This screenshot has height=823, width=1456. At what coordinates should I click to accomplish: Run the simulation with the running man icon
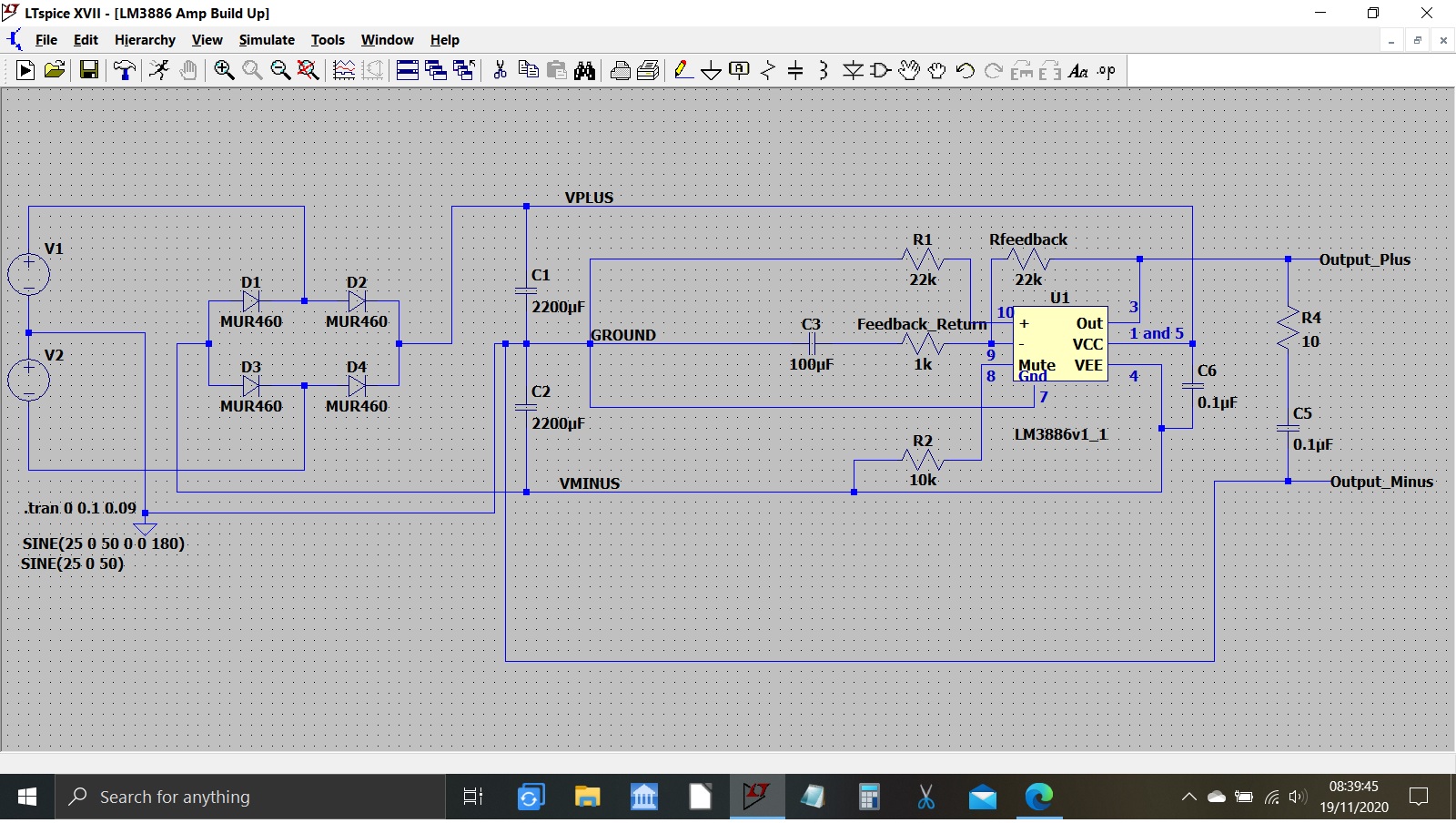159,70
